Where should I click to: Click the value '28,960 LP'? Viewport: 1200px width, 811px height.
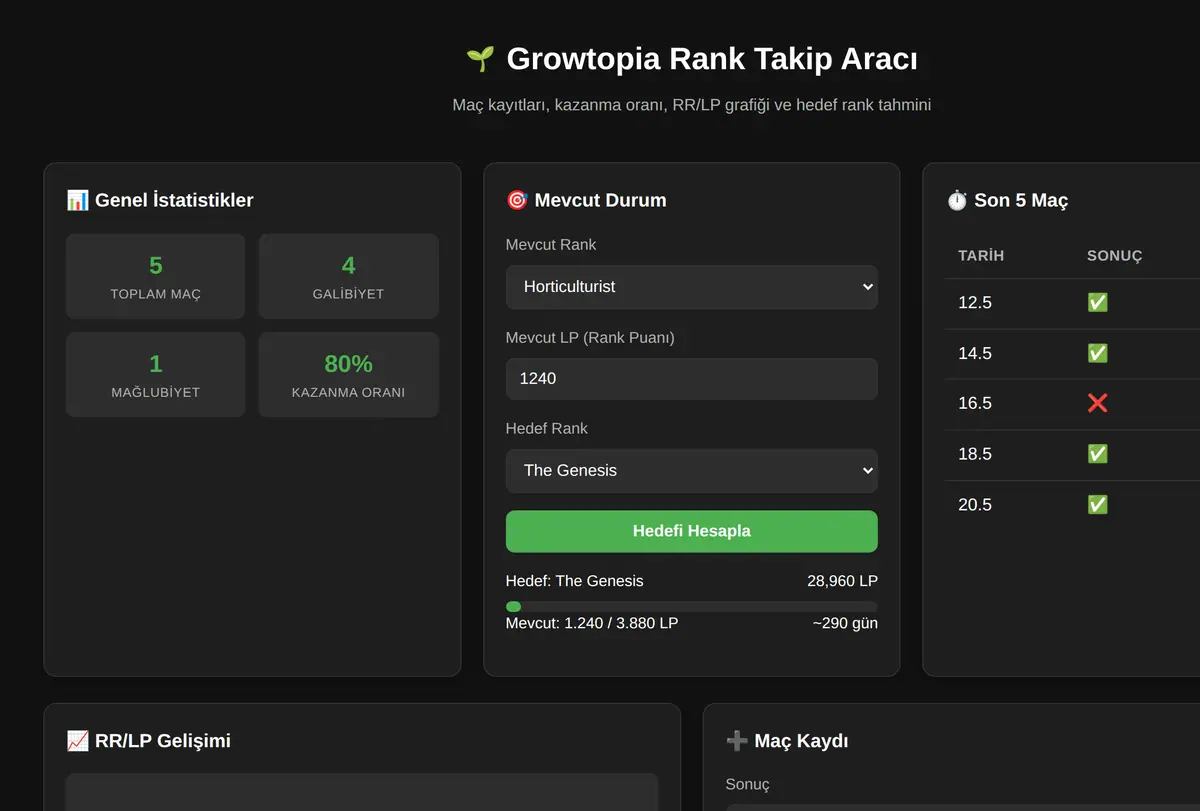(x=842, y=581)
